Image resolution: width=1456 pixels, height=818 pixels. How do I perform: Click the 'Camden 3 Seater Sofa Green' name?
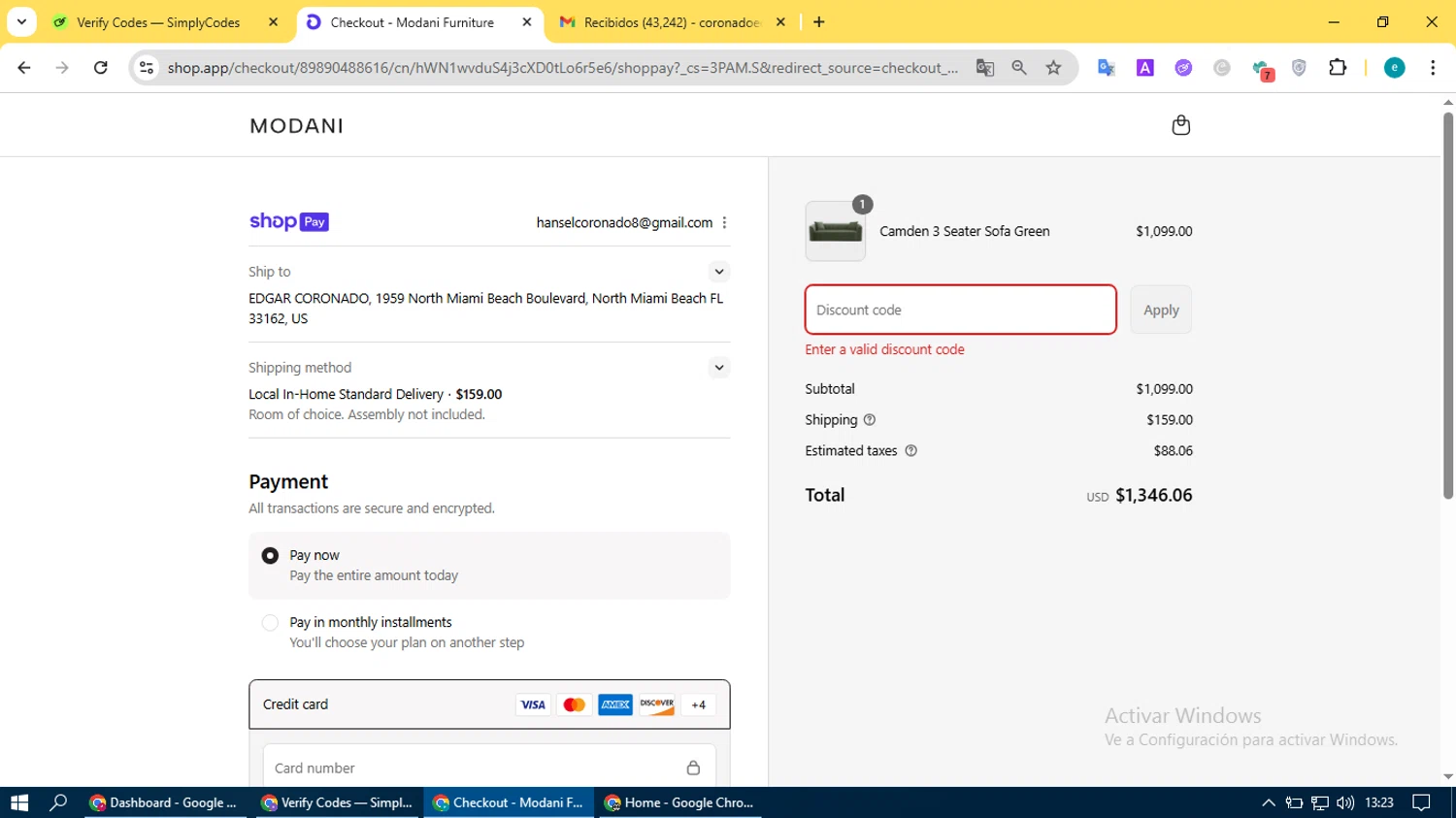tap(965, 231)
